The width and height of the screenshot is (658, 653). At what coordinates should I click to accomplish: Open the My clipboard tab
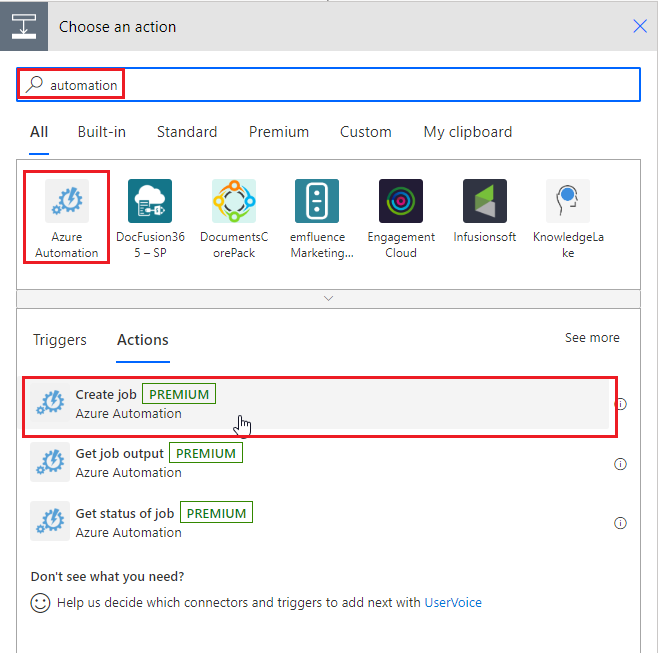pos(467,132)
